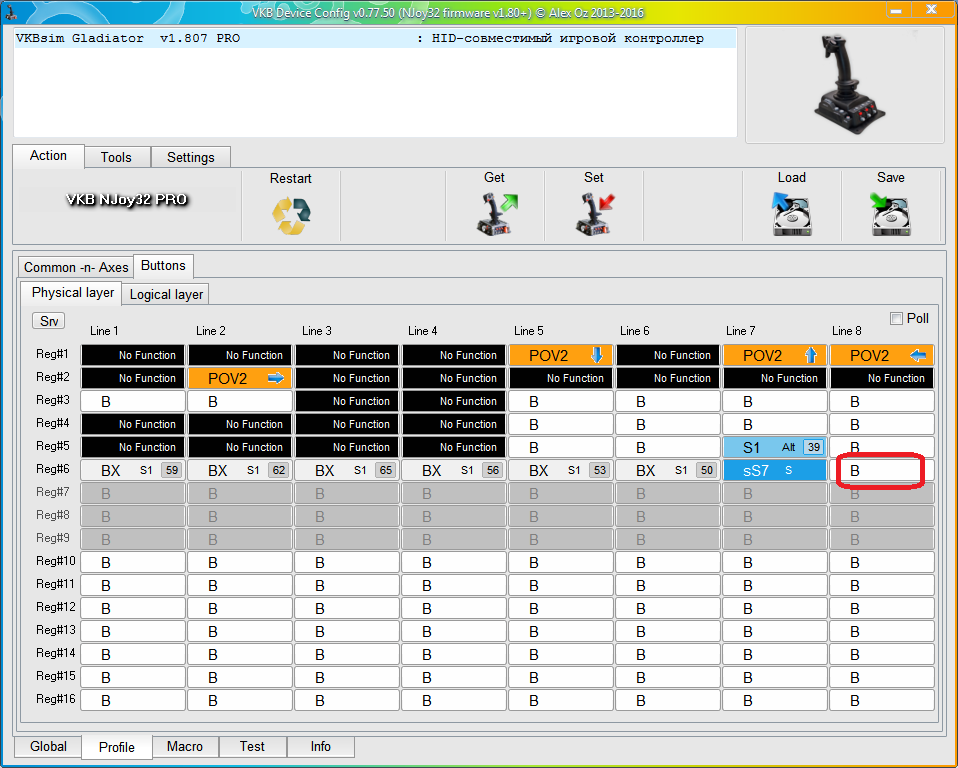Select the Physical layer tab
The image size is (958, 768).
73,293
